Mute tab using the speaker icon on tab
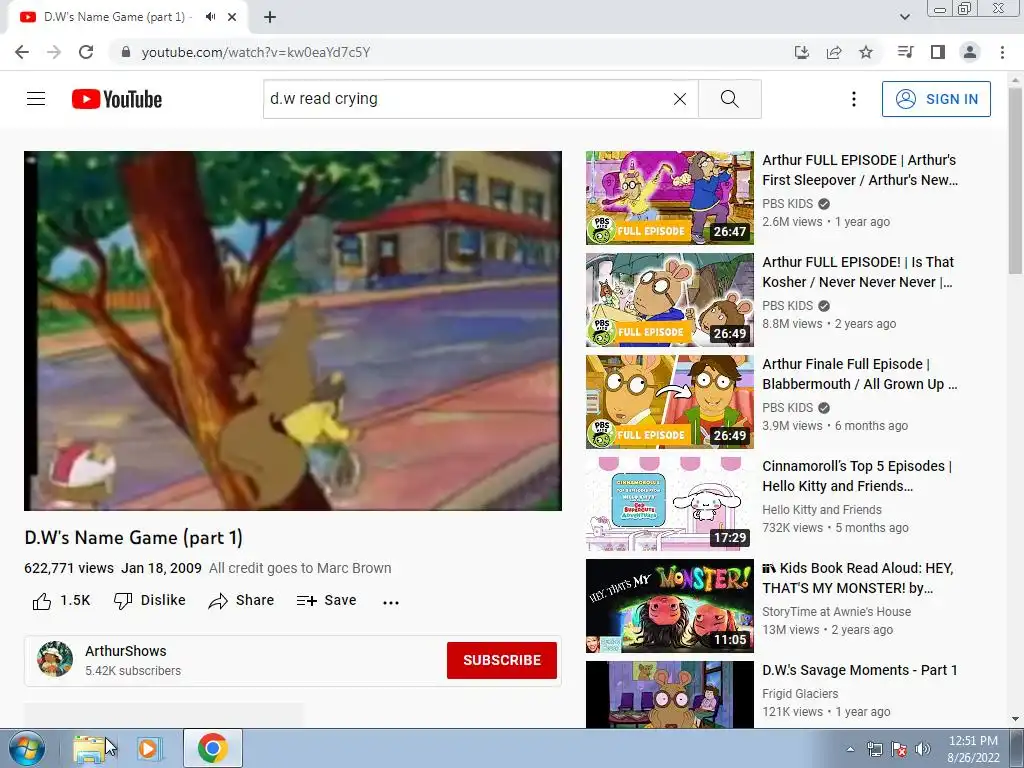The width and height of the screenshot is (1024, 768). coord(210,17)
